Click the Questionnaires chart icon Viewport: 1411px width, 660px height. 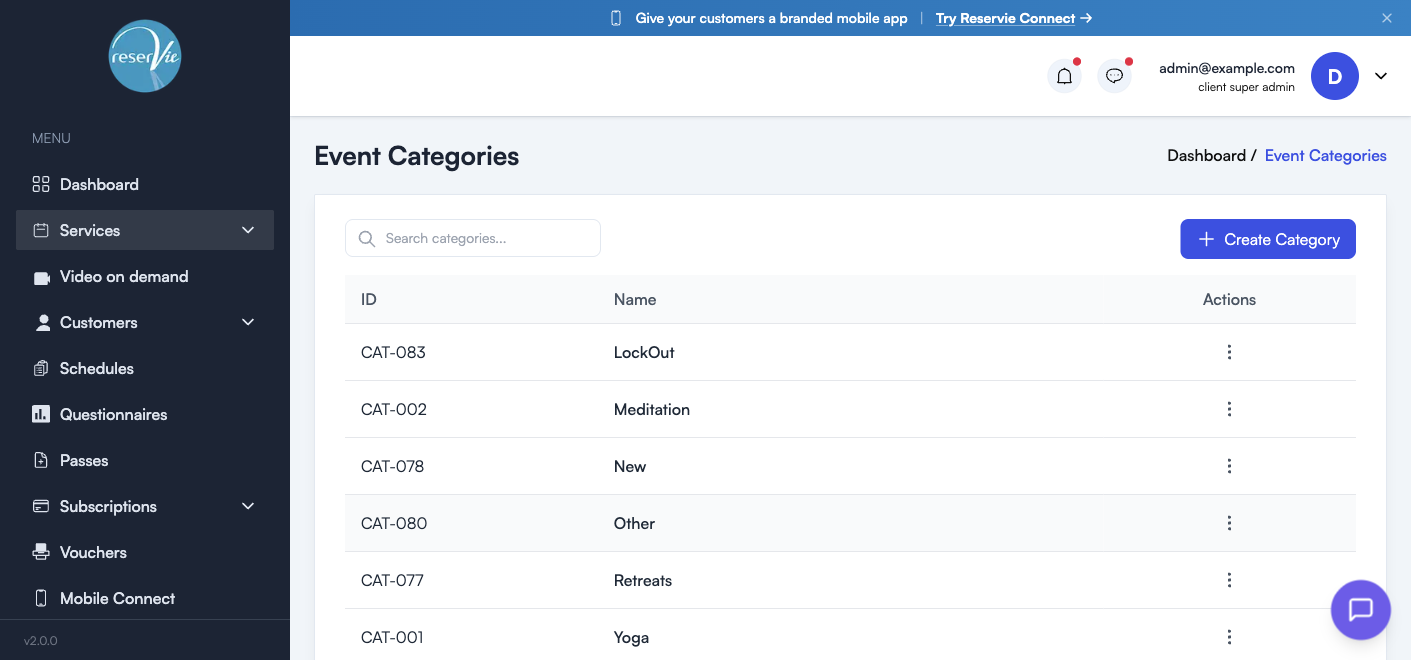[x=41, y=414]
